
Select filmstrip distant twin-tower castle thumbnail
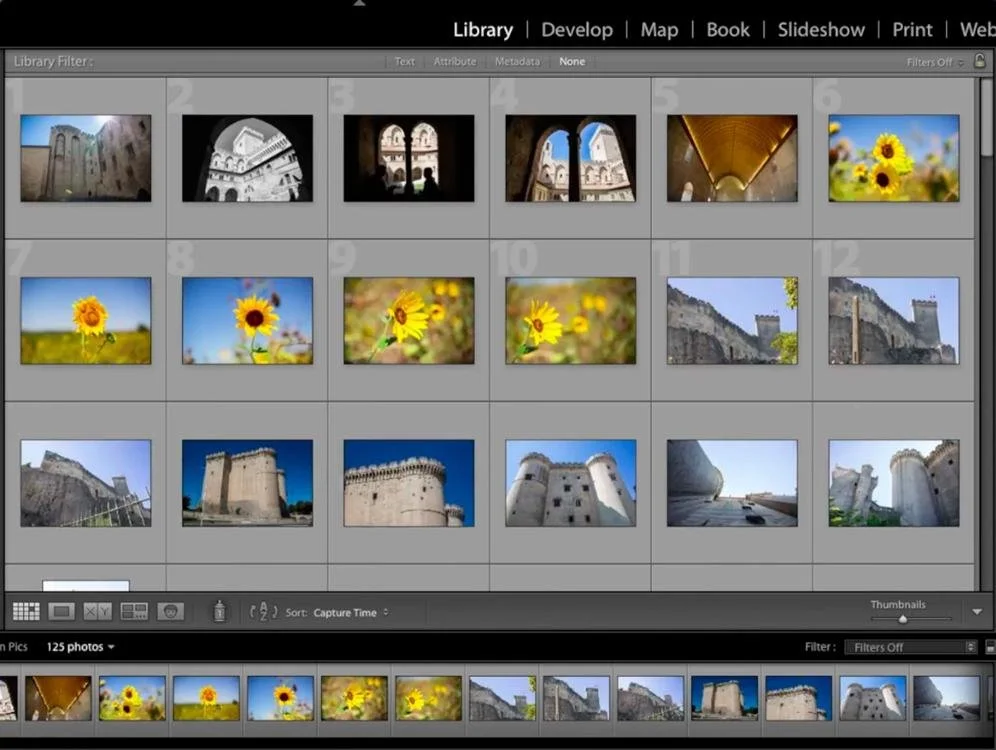[724, 698]
